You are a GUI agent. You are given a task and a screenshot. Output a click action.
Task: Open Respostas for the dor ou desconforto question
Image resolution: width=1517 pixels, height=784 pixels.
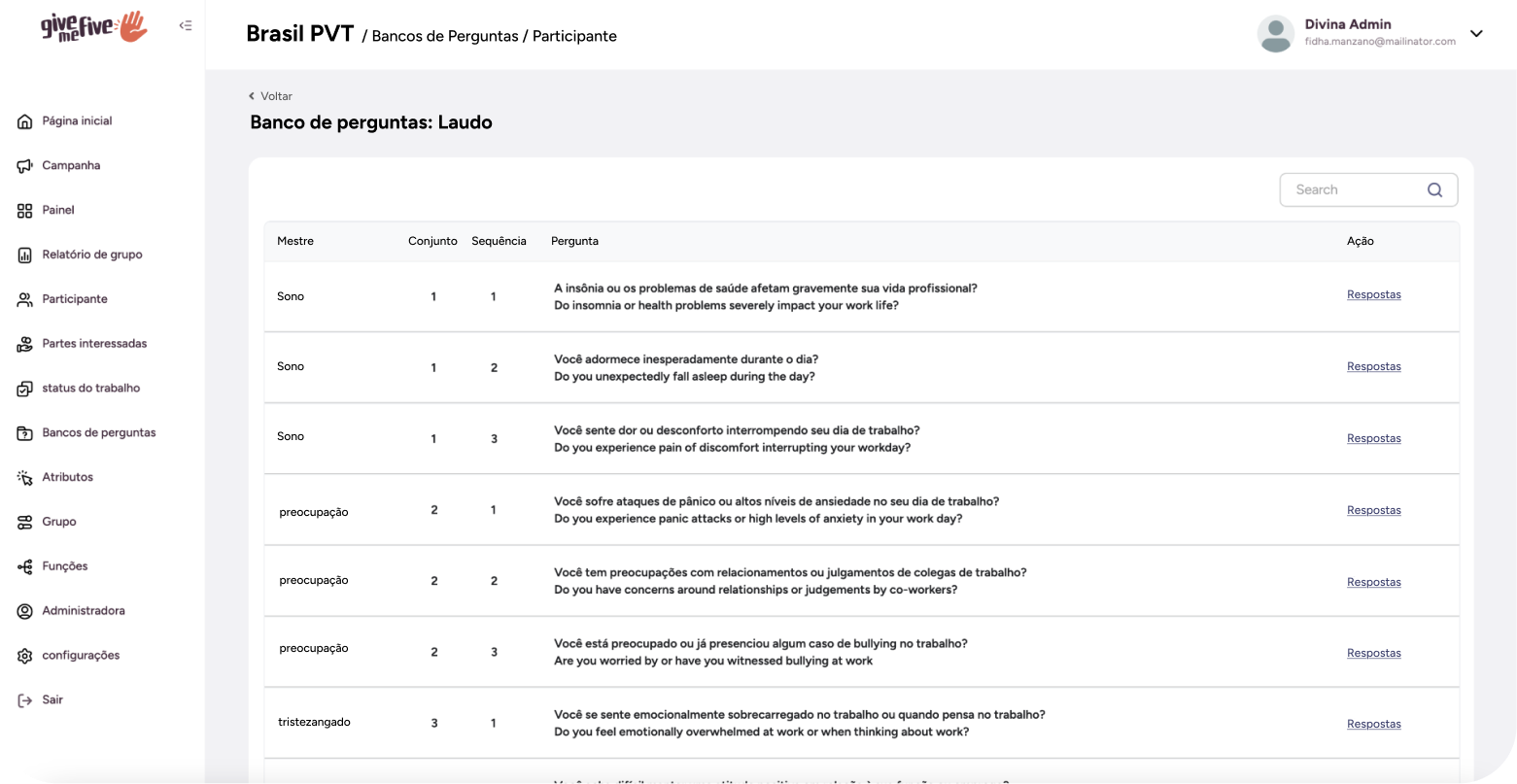click(1373, 438)
